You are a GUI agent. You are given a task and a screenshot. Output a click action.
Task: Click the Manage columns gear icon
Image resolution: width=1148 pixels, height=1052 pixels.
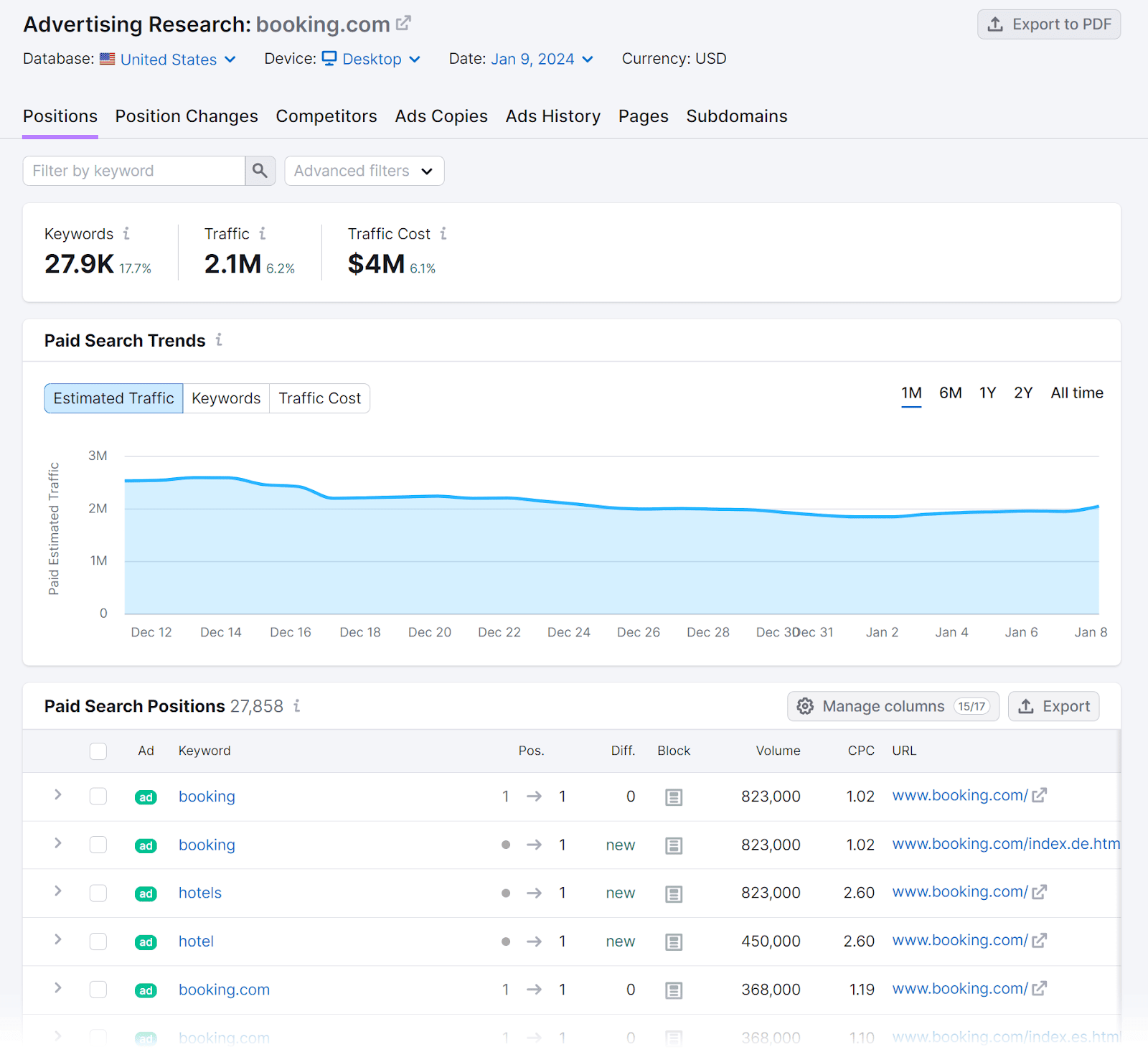tap(805, 706)
